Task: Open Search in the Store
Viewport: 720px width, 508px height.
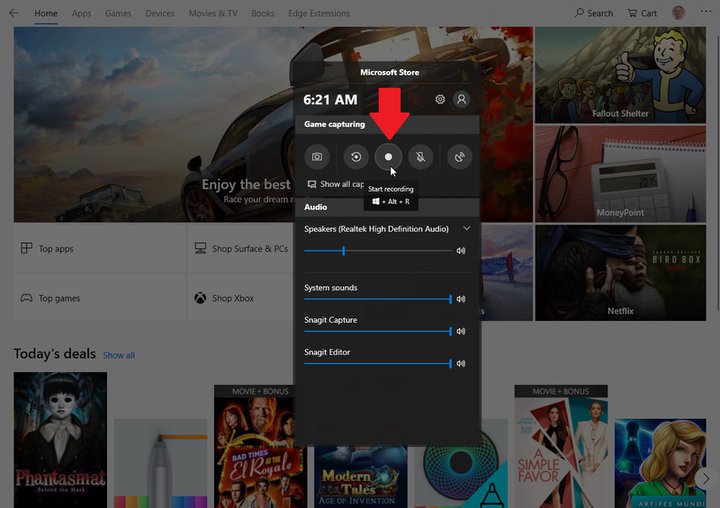Action: click(x=594, y=13)
